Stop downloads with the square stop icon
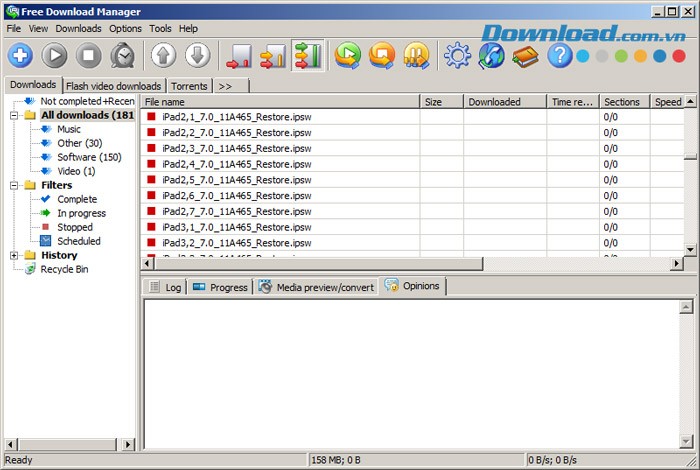Screen dimensions: 700x470 pos(88,56)
